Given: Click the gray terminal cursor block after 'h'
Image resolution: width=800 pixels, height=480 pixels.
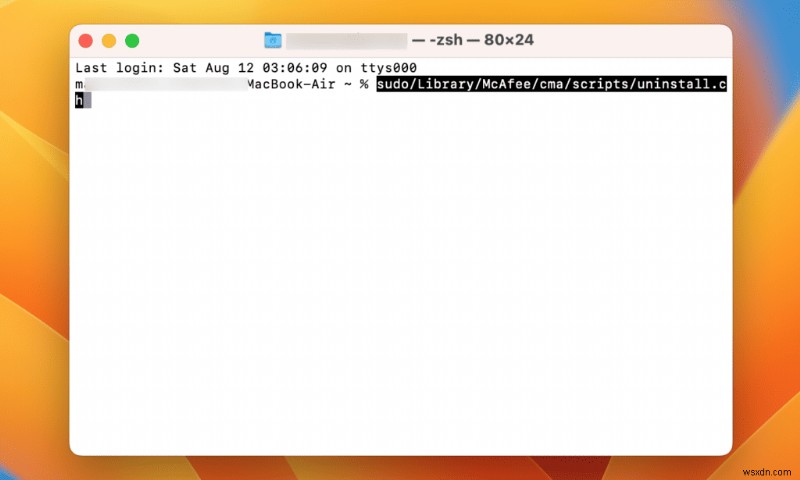Looking at the screenshot, I should tap(87, 100).
